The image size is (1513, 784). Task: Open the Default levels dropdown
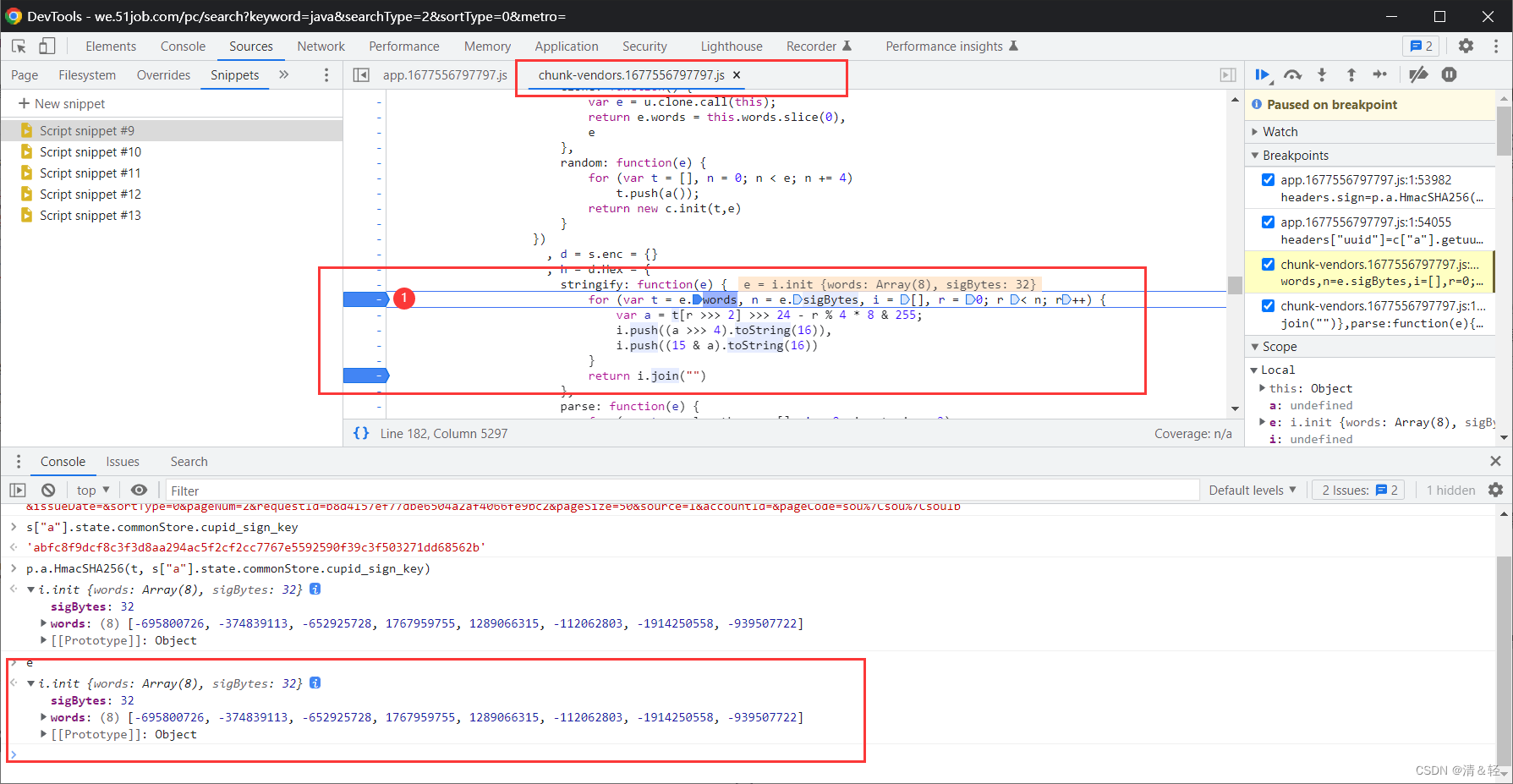coord(1252,491)
